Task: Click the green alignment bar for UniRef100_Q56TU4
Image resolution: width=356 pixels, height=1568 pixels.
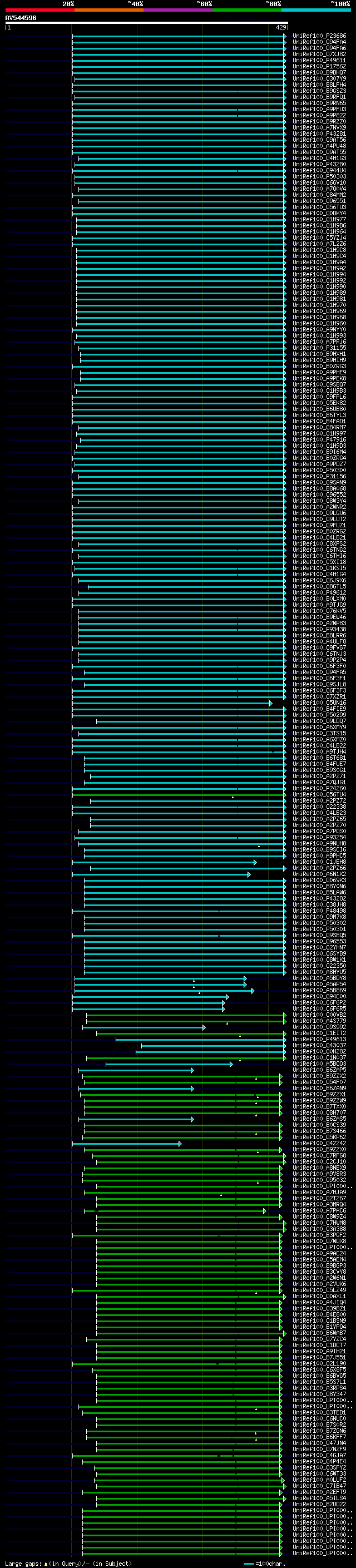Action: point(179,795)
